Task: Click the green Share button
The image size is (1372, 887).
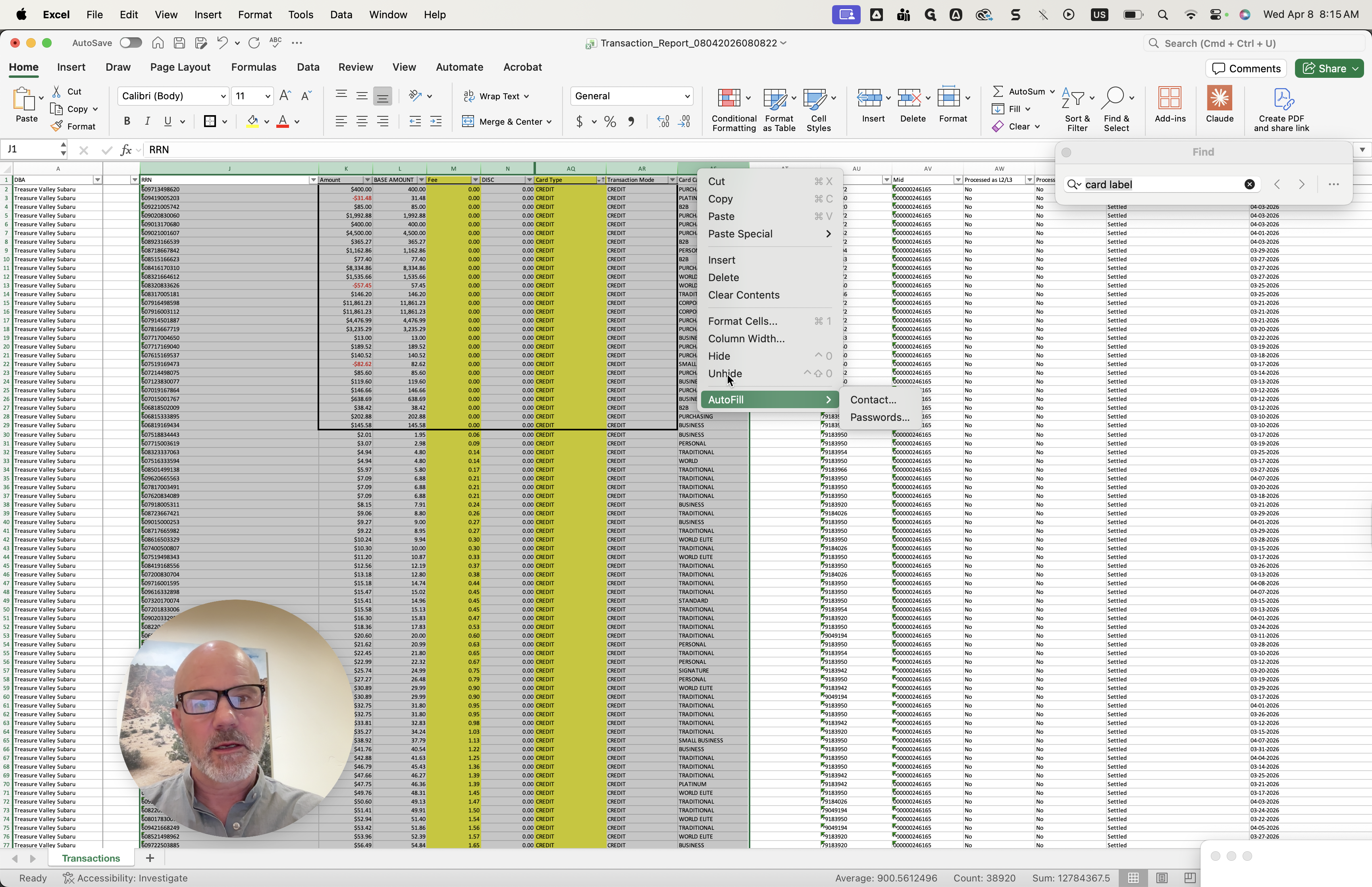Action: (1324, 69)
